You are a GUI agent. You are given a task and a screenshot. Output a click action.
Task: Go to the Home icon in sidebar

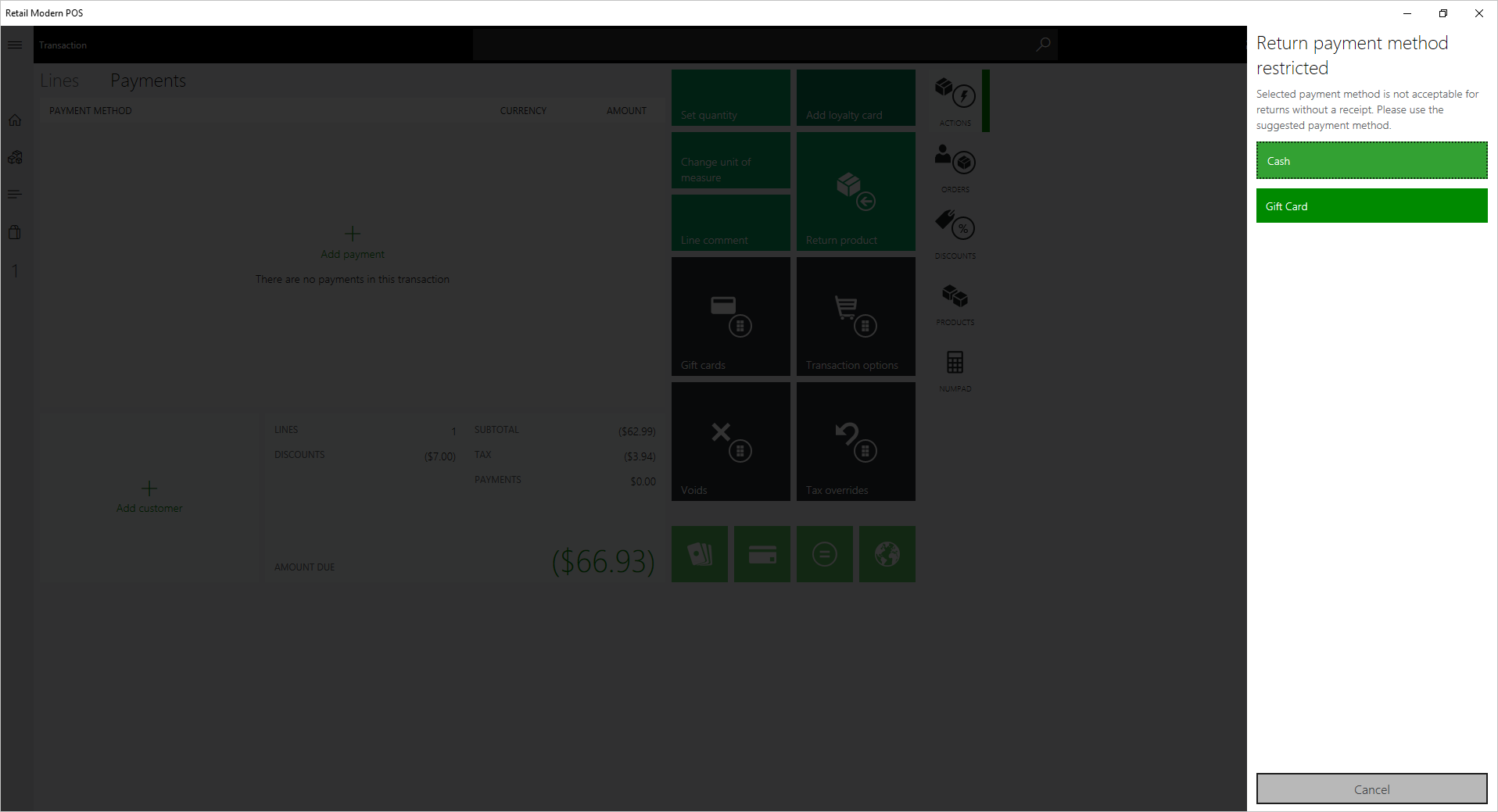point(15,120)
